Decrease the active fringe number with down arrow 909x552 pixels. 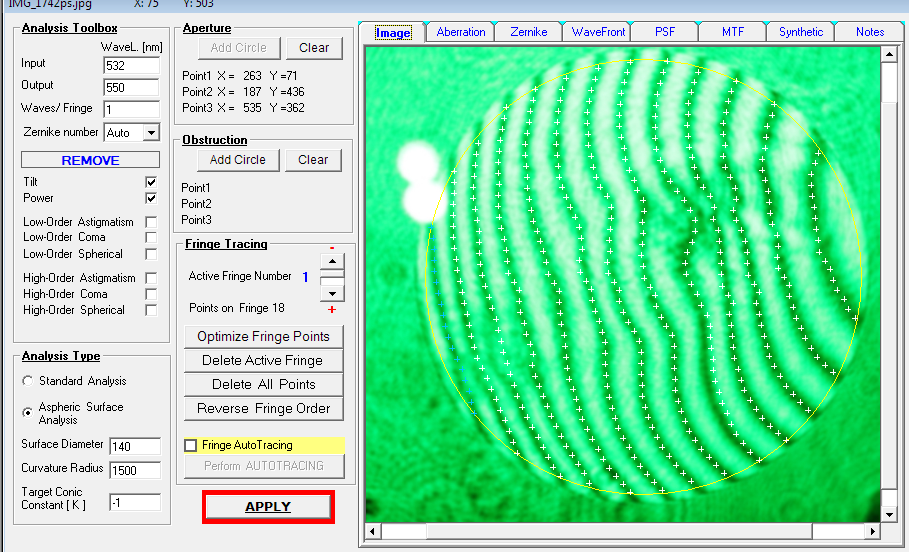click(x=332, y=294)
